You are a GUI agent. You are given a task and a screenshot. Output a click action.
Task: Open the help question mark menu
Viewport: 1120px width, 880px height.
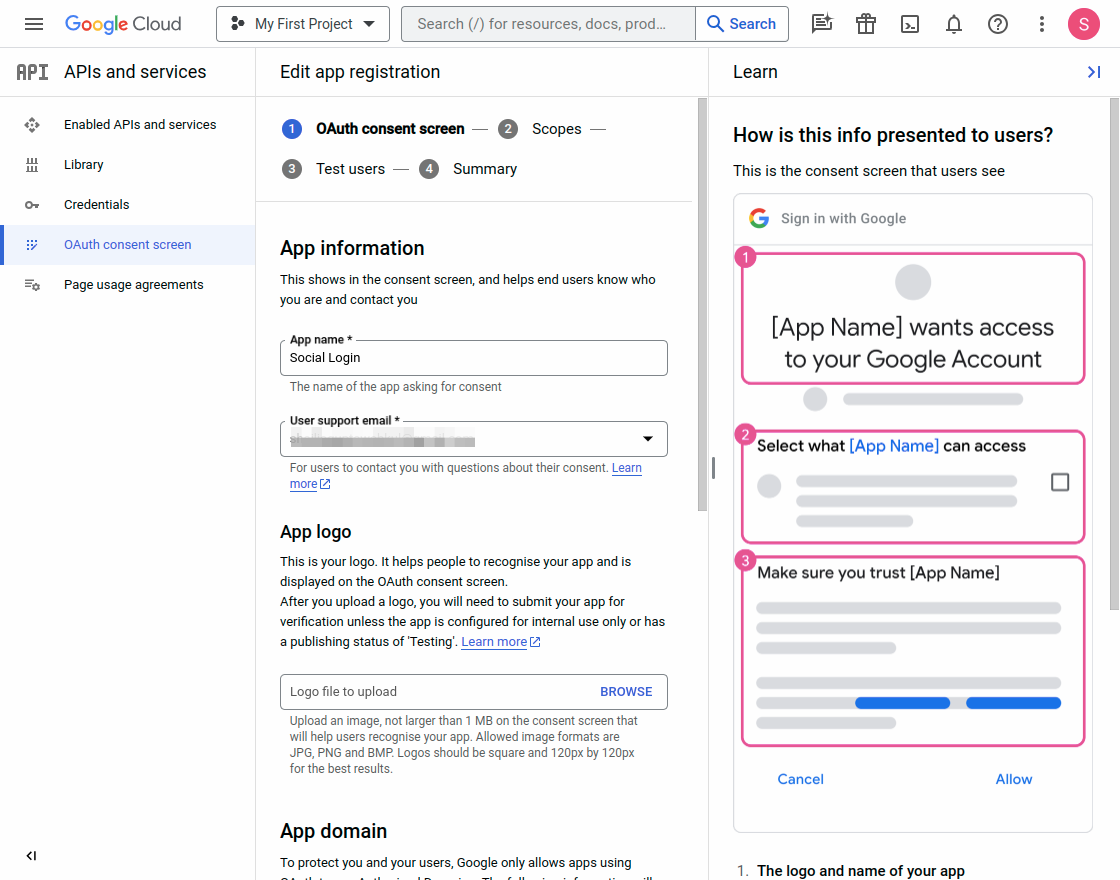(998, 24)
